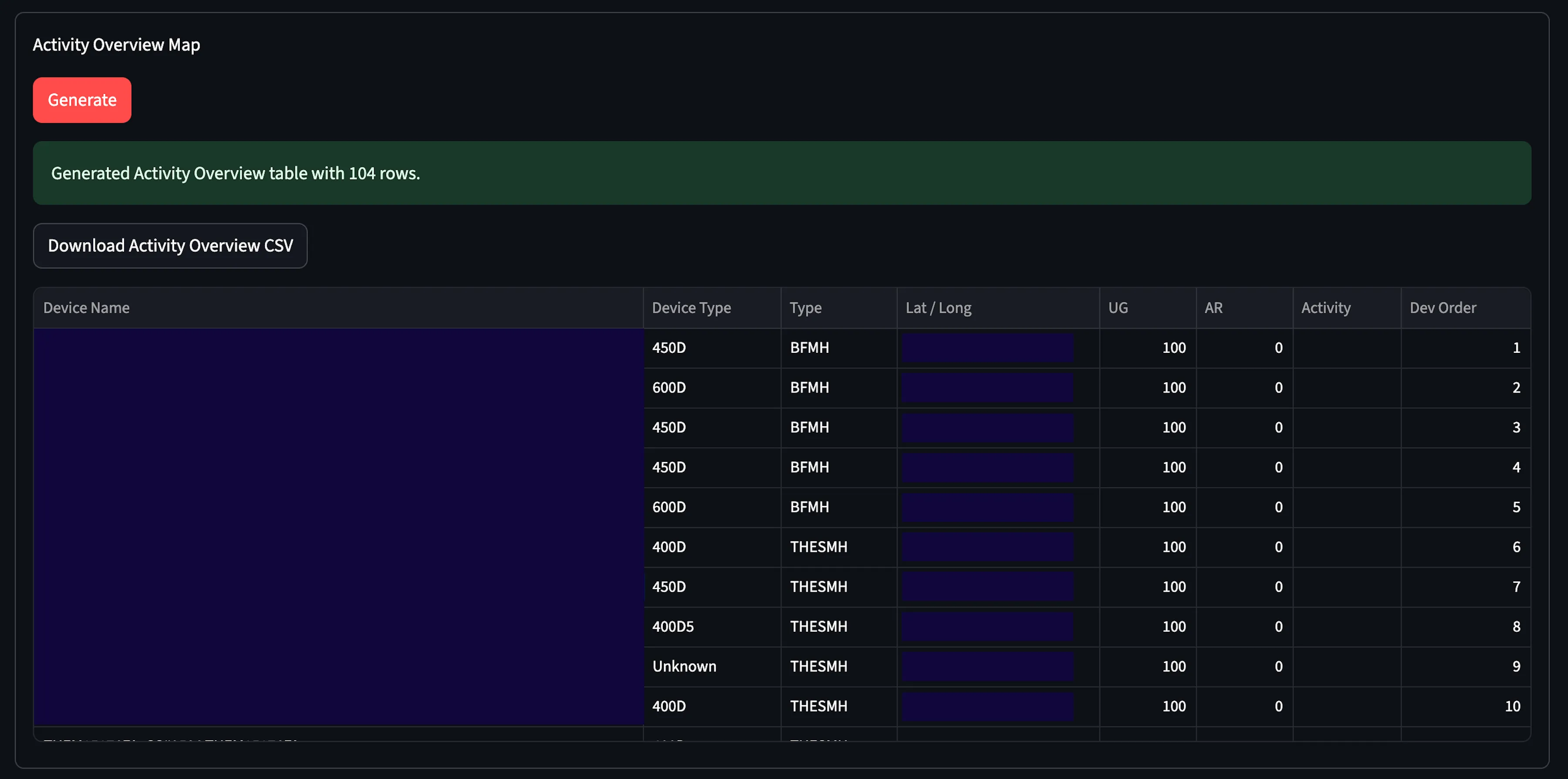The width and height of the screenshot is (1568, 779).
Task: Select UG value 100 in row 5
Action: point(1173,507)
